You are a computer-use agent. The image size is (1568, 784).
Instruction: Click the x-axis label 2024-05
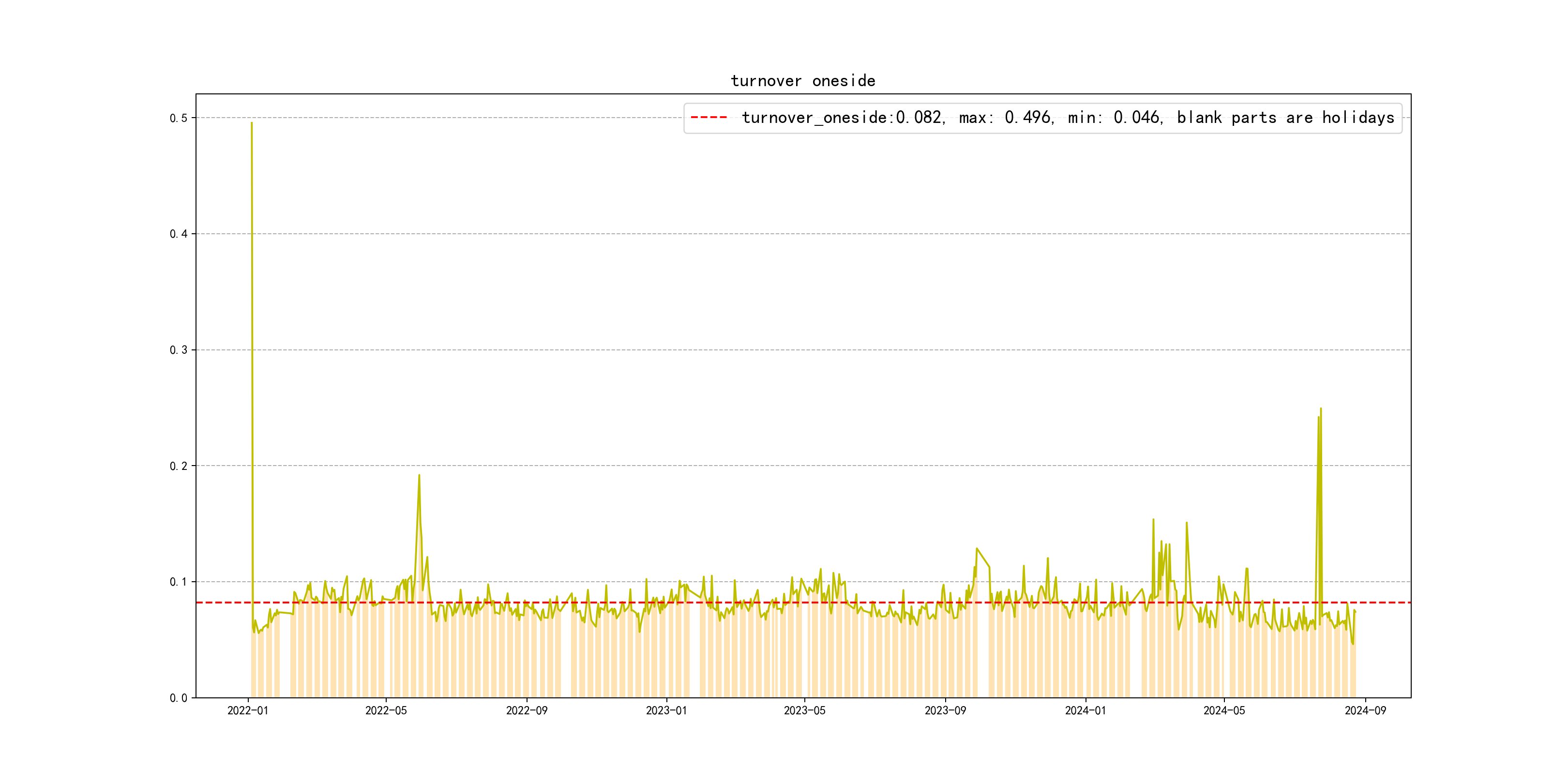click(1224, 710)
